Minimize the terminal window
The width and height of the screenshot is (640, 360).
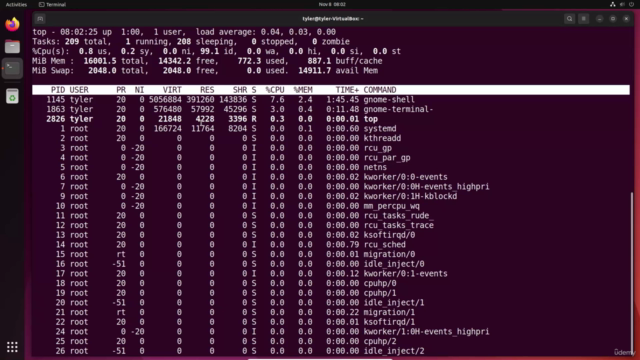click(x=599, y=19)
